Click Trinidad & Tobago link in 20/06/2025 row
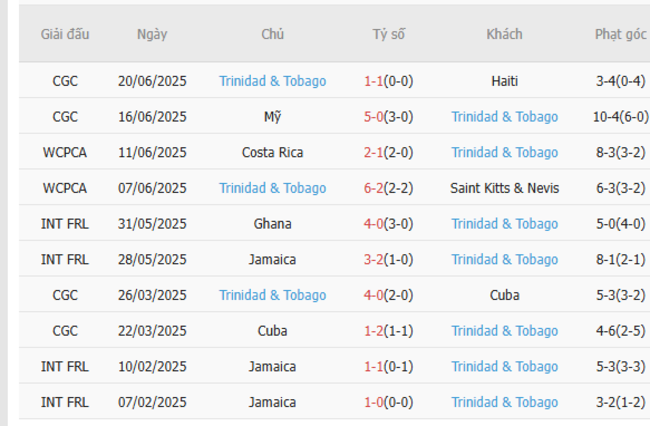This screenshot has width=650, height=426. pyautogui.click(x=272, y=81)
